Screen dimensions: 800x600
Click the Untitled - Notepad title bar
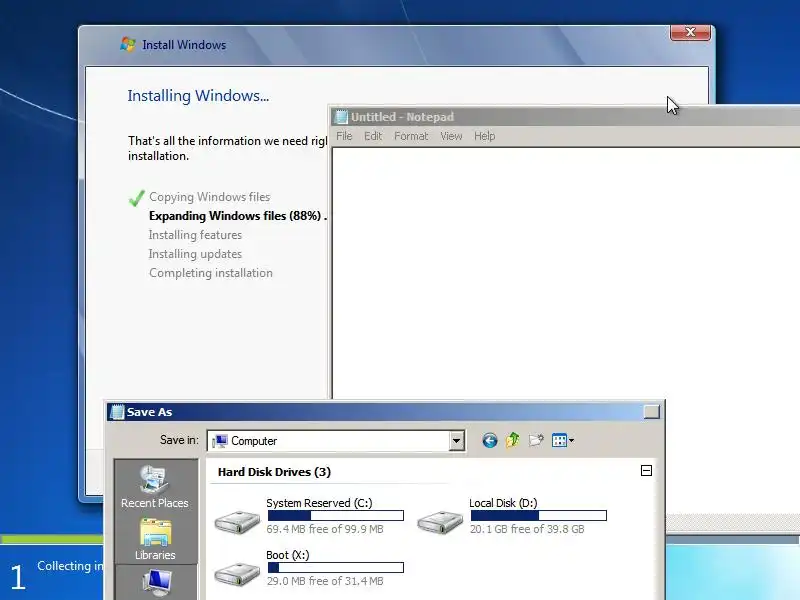coord(565,117)
